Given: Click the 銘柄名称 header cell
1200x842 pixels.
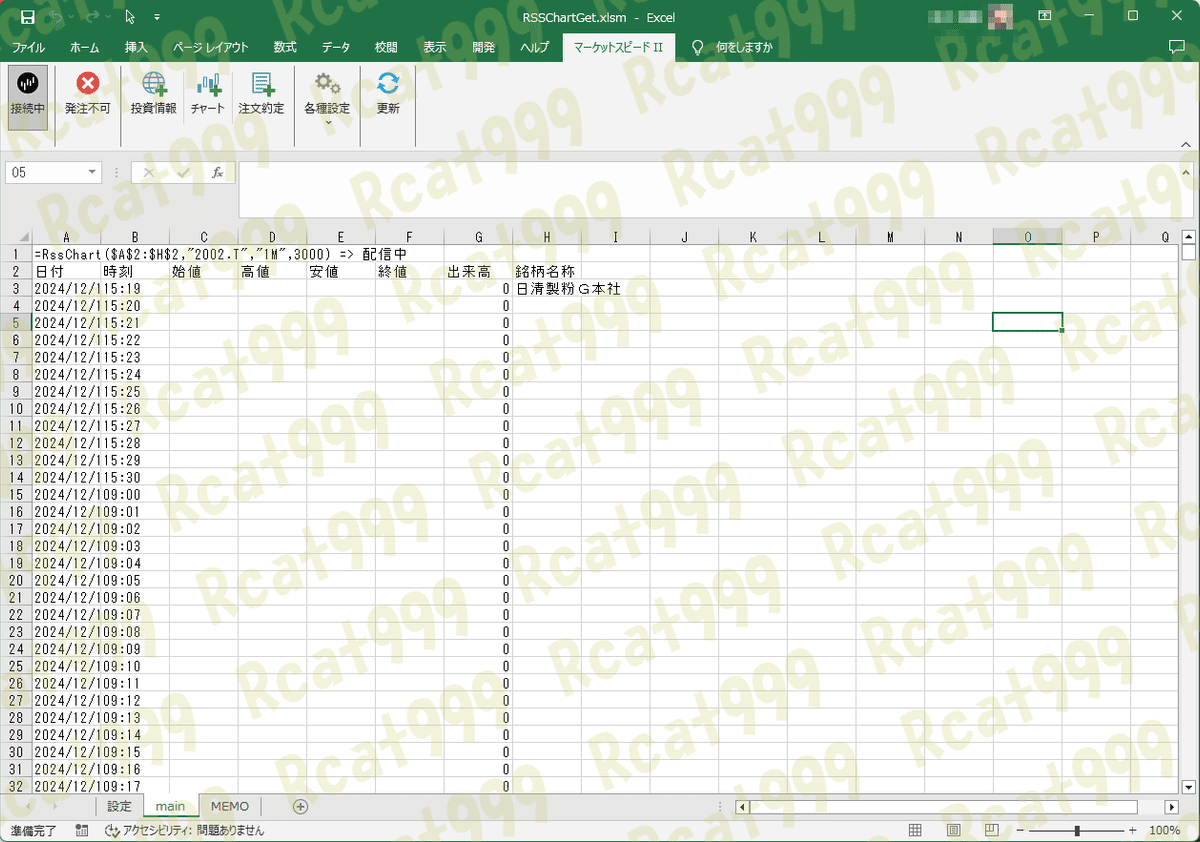Looking at the screenshot, I should [547, 271].
